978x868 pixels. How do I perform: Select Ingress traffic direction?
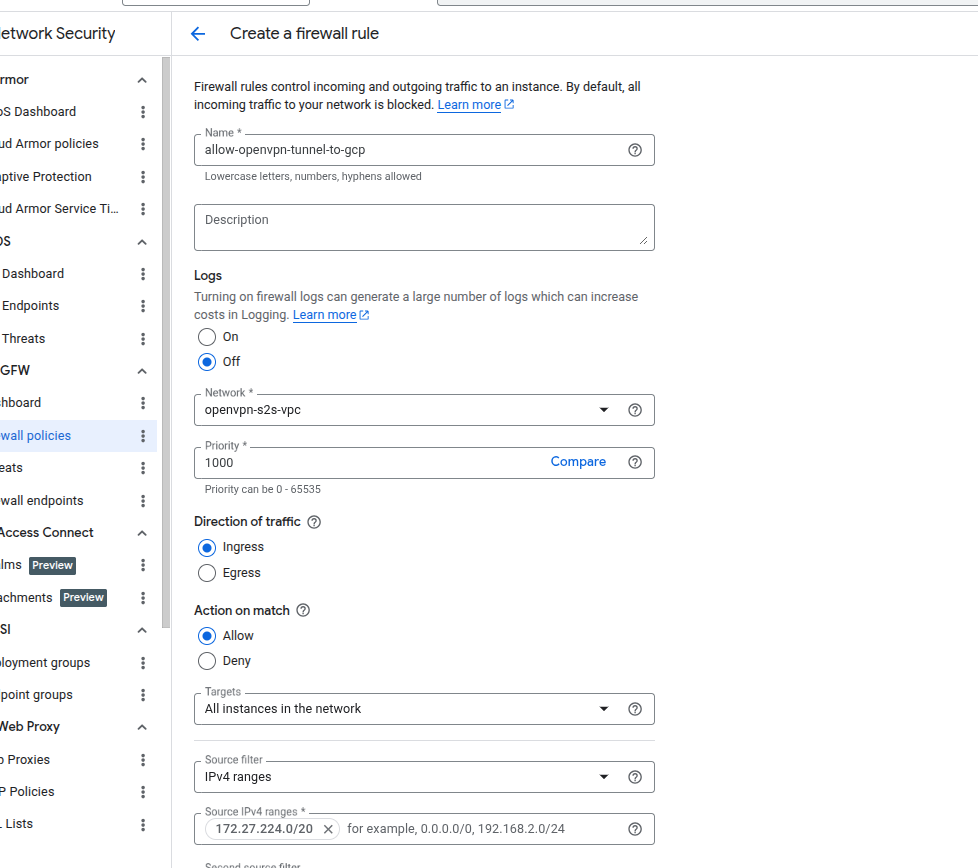(207, 547)
